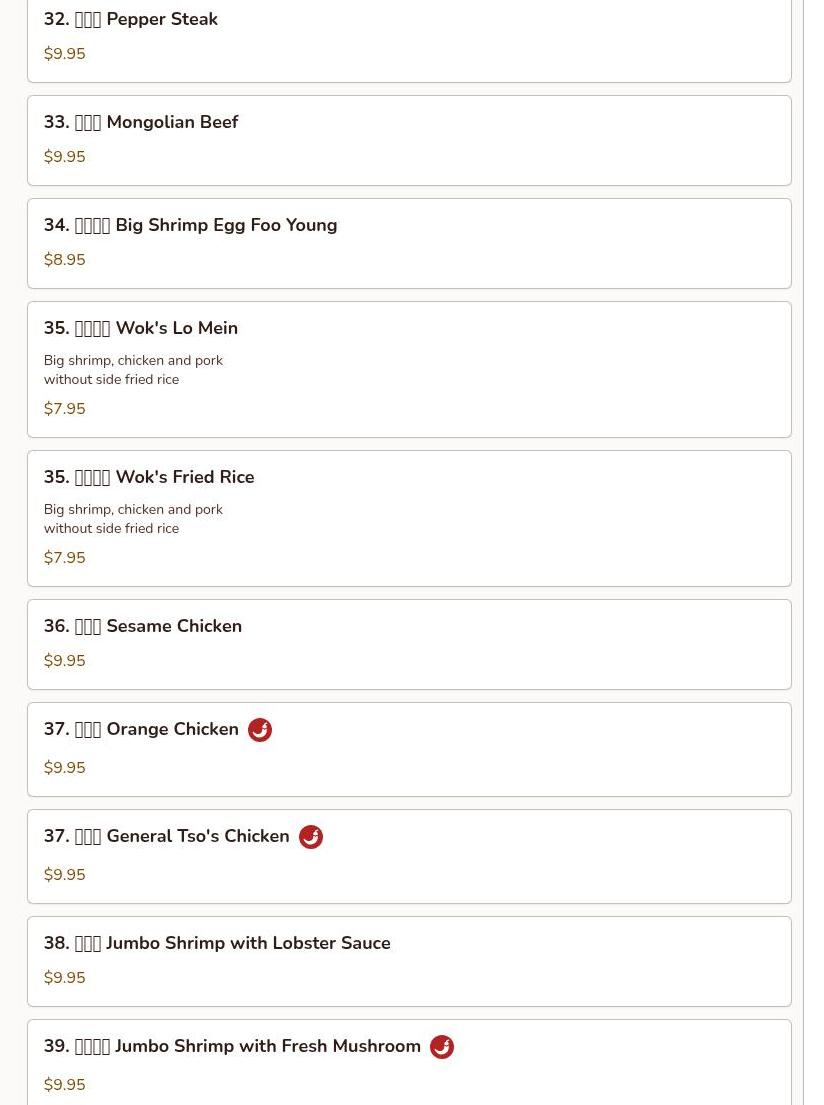
Task: Click the $9.95 price under Mongolian Beef
Action: (x=65, y=157)
